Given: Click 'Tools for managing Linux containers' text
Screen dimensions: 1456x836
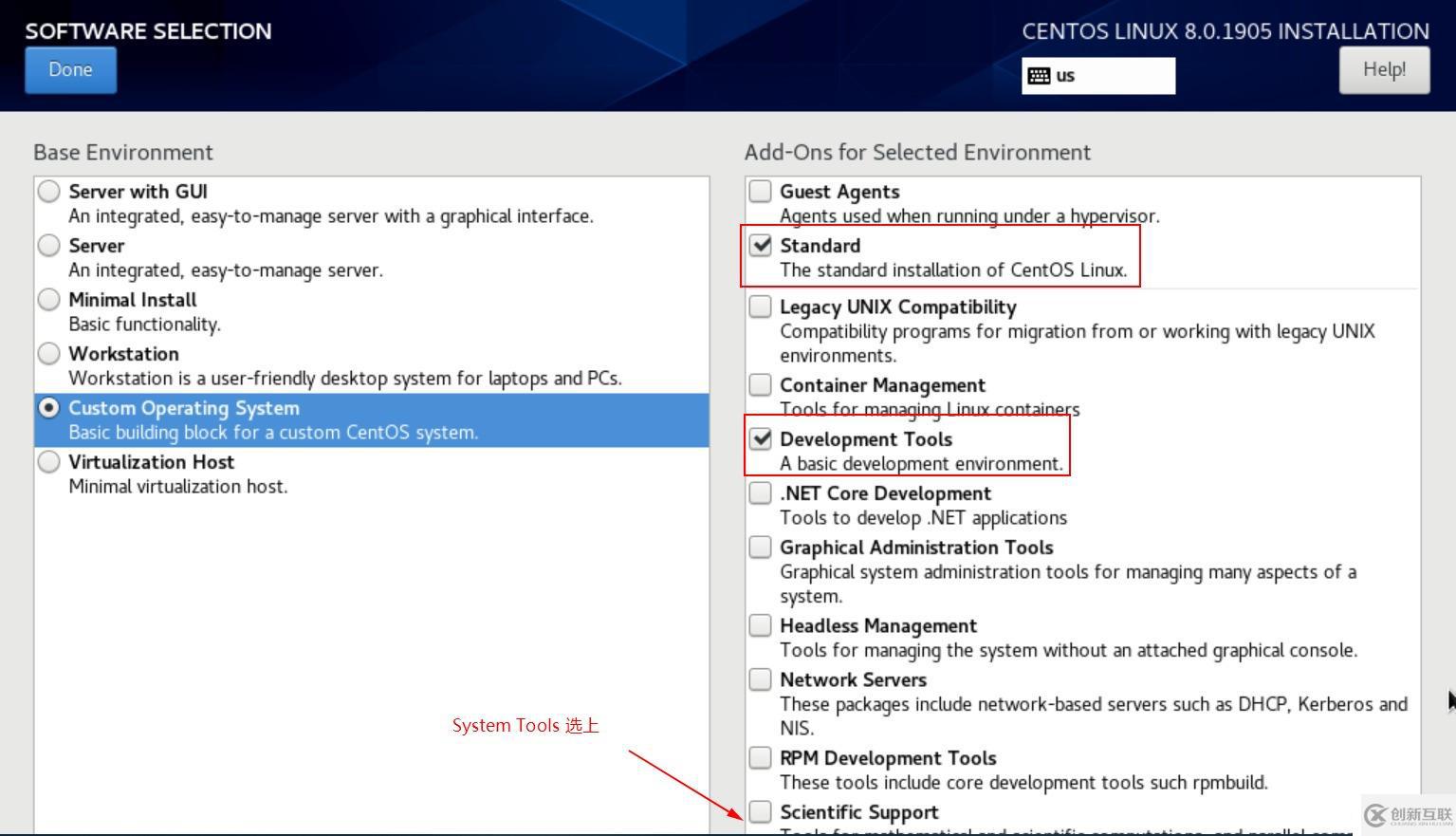Looking at the screenshot, I should [x=930, y=410].
